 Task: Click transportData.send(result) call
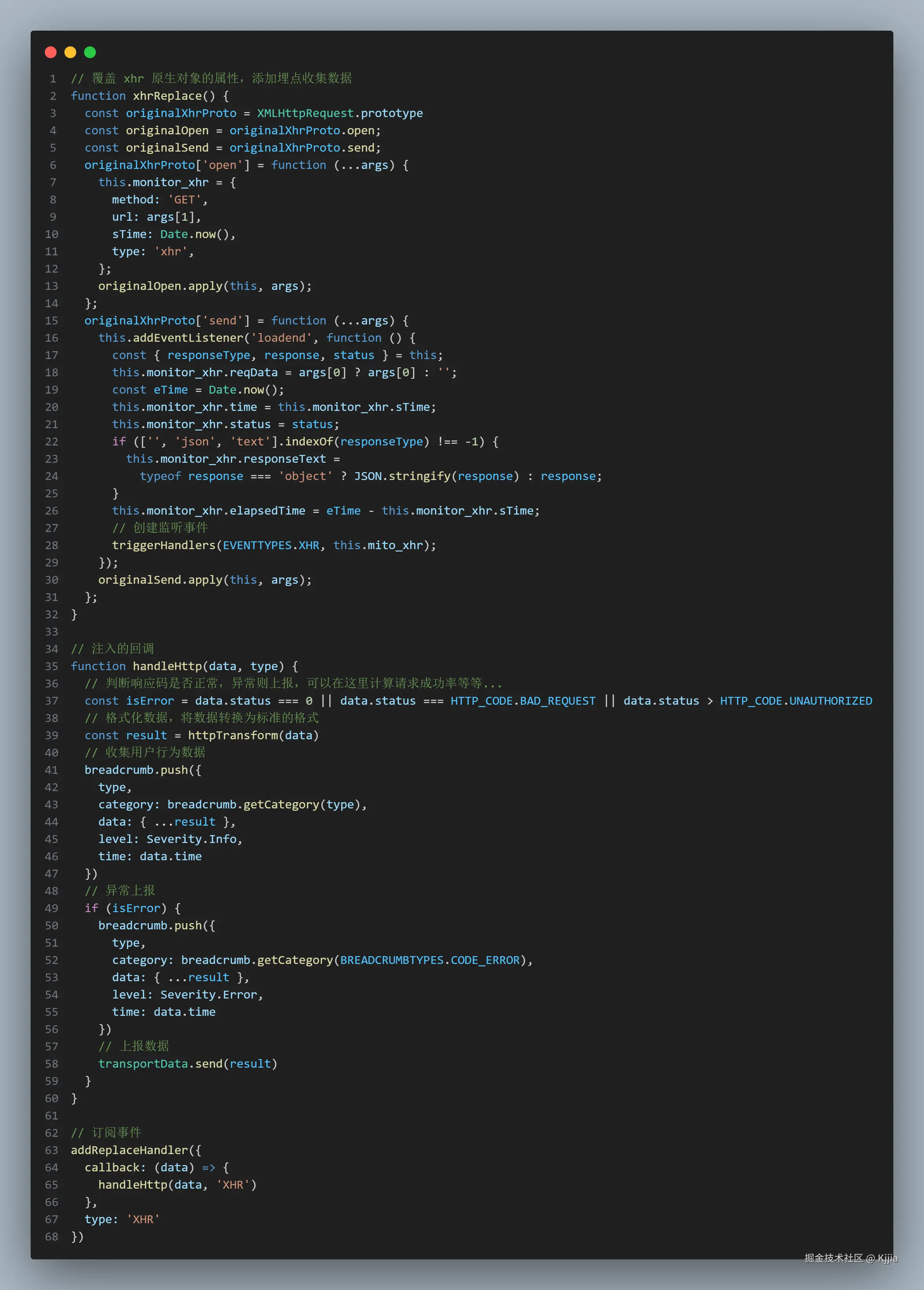188,1064
